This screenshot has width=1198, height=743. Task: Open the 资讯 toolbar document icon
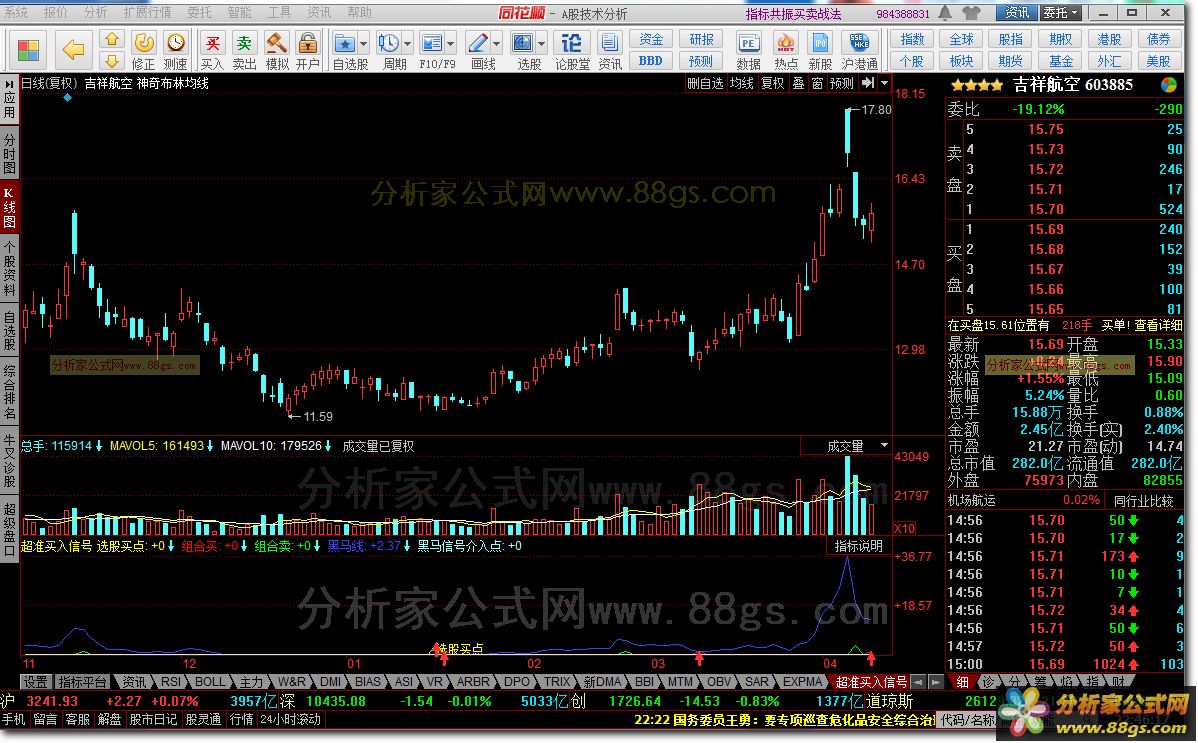tap(610, 43)
